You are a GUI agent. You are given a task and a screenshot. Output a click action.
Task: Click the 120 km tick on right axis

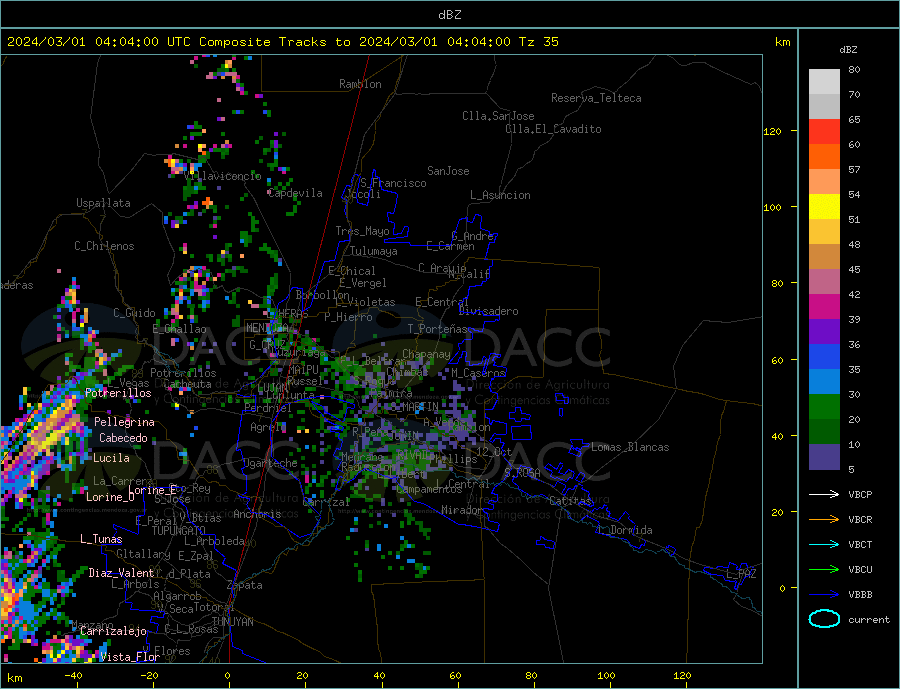pos(773,131)
